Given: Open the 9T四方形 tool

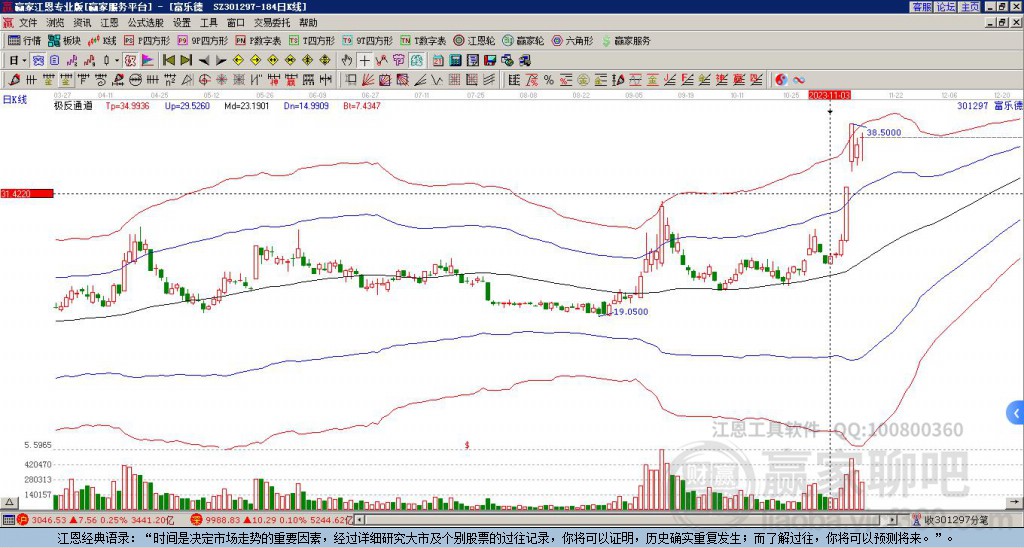Looking at the screenshot, I should point(367,40).
